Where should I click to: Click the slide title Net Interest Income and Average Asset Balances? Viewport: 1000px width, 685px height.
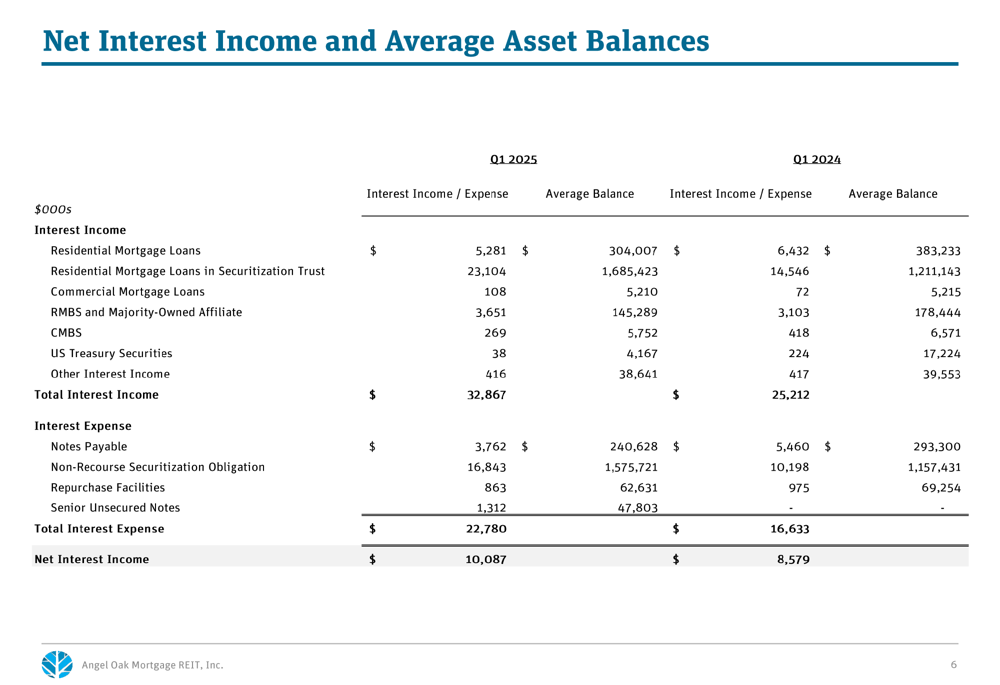coord(376,40)
